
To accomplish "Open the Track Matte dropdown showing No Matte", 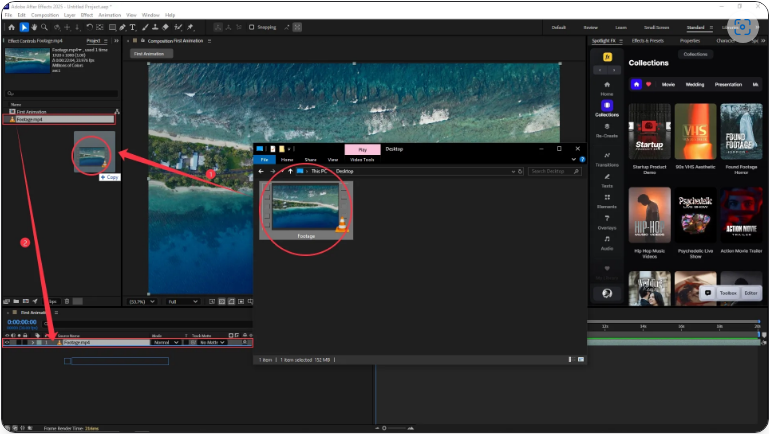I will click(212, 342).
